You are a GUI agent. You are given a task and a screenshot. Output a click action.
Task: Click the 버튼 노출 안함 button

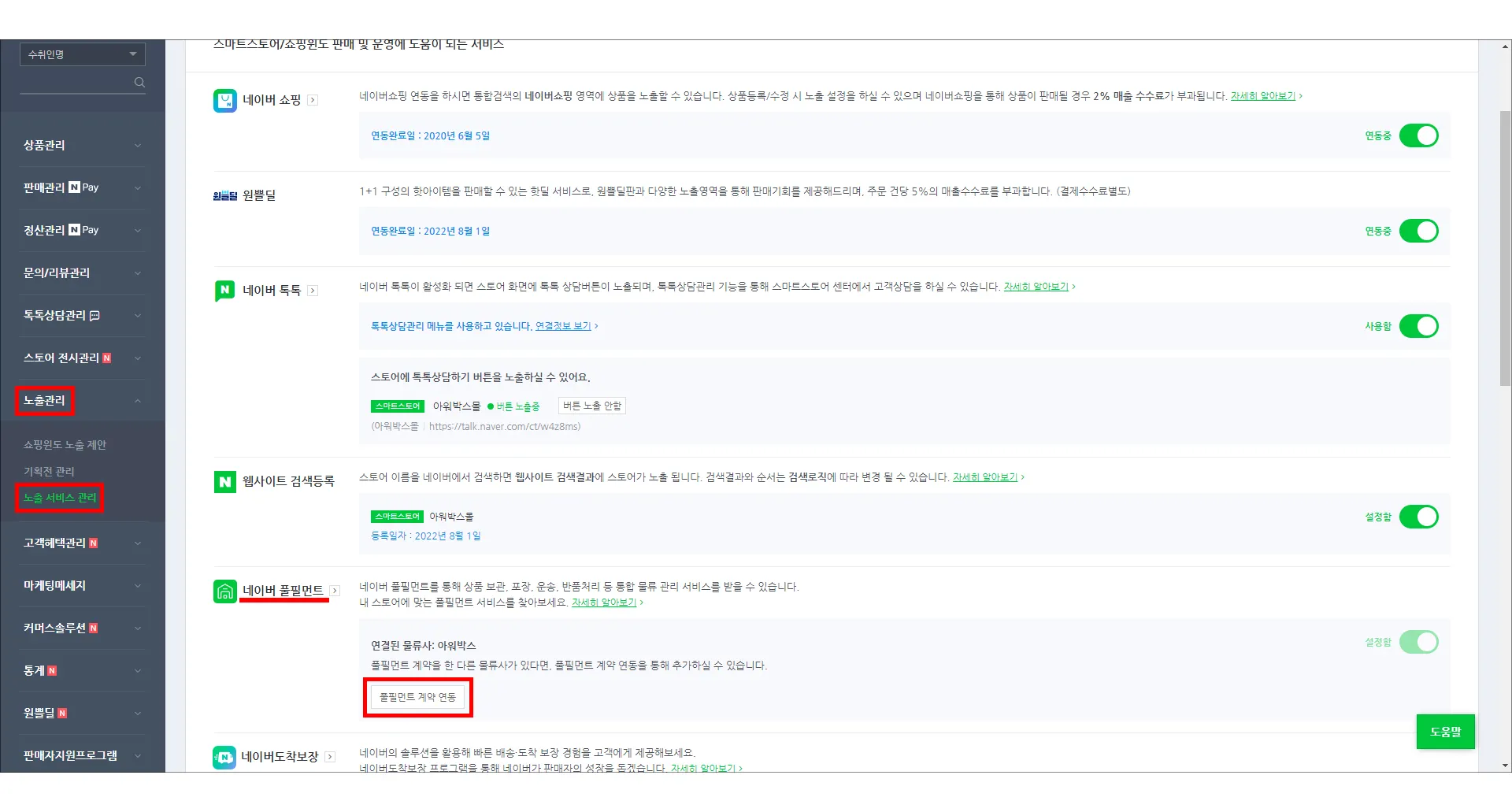(x=592, y=406)
